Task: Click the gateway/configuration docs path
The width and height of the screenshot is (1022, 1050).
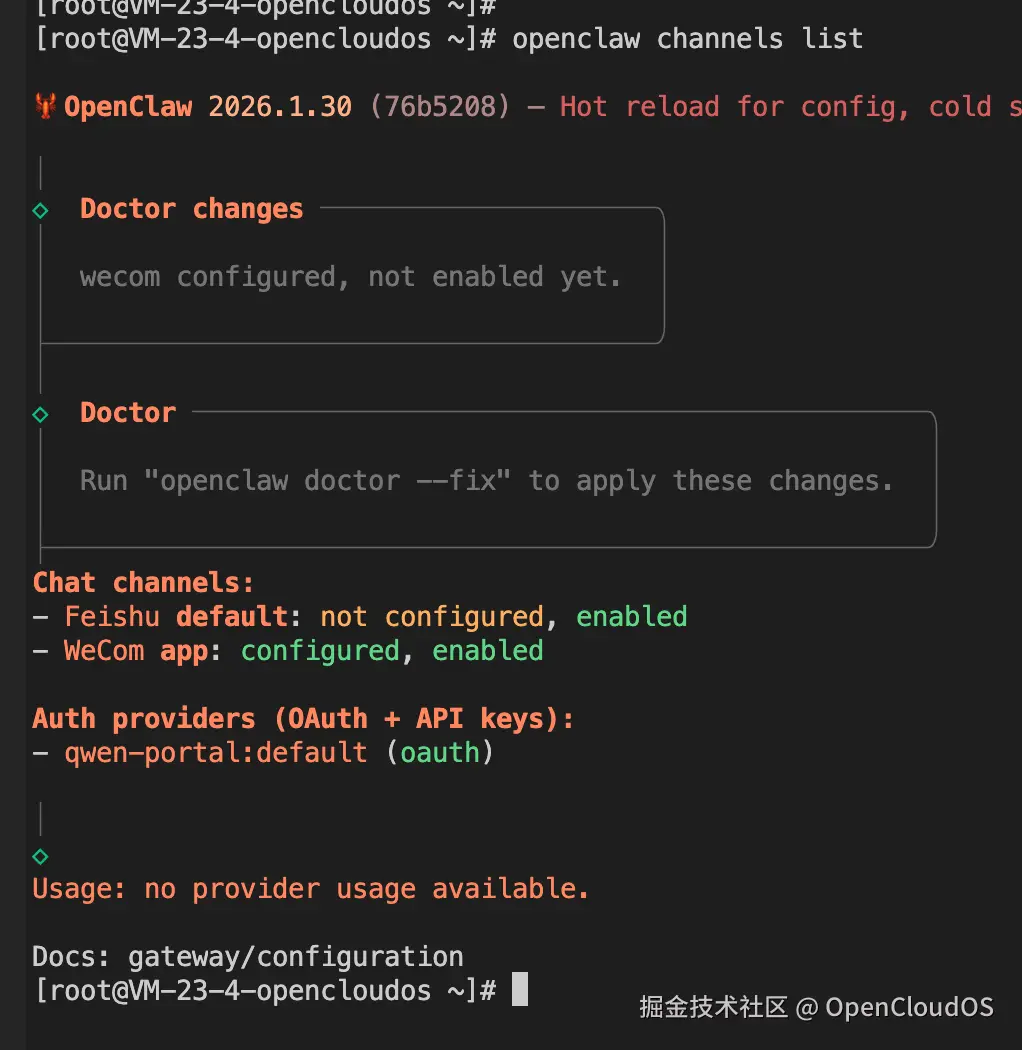Action: tap(295, 957)
